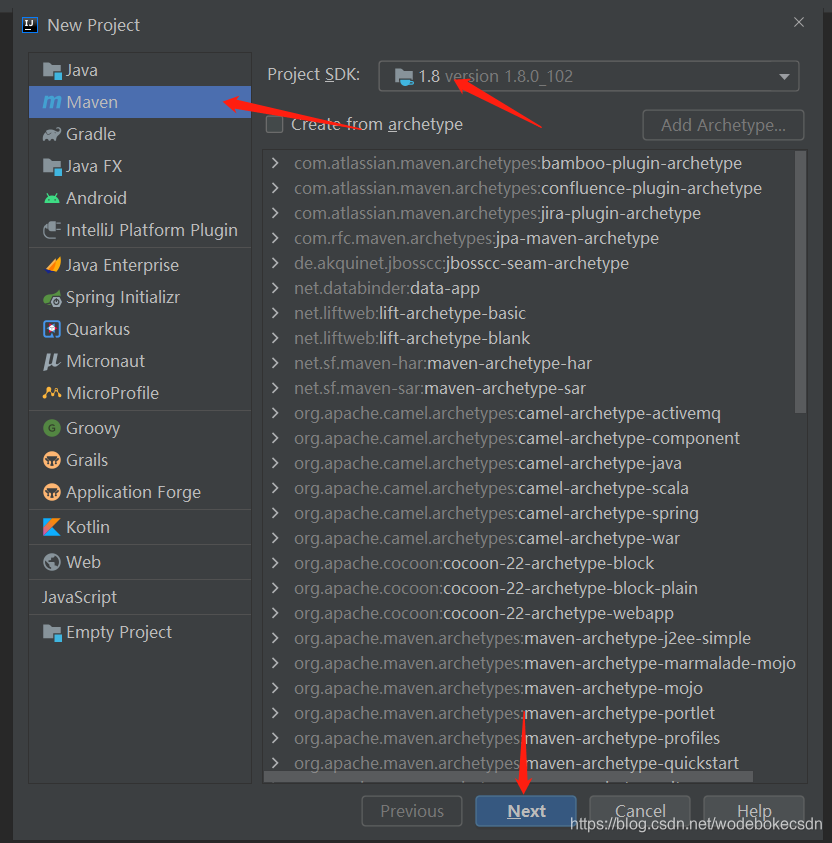This screenshot has height=843, width=832.
Task: Click the Maven 'm' icon
Action: tap(52, 102)
